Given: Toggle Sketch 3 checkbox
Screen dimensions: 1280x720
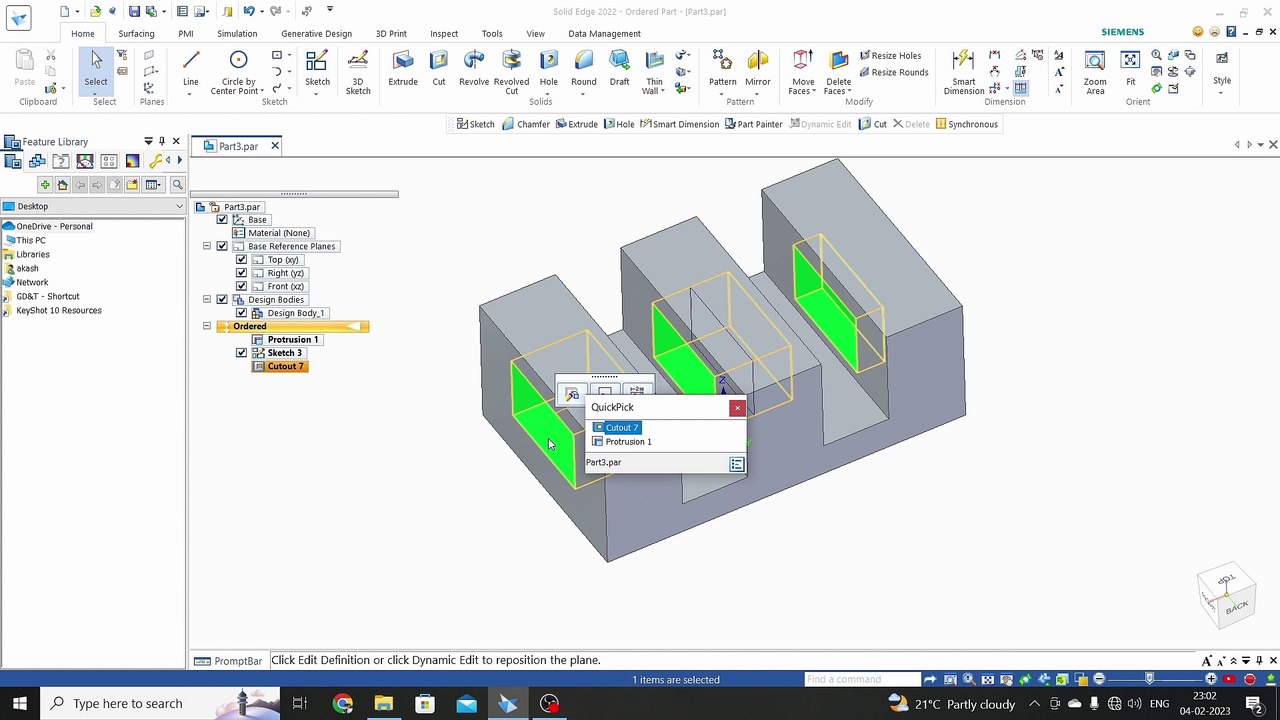Looking at the screenshot, I should tap(241, 353).
